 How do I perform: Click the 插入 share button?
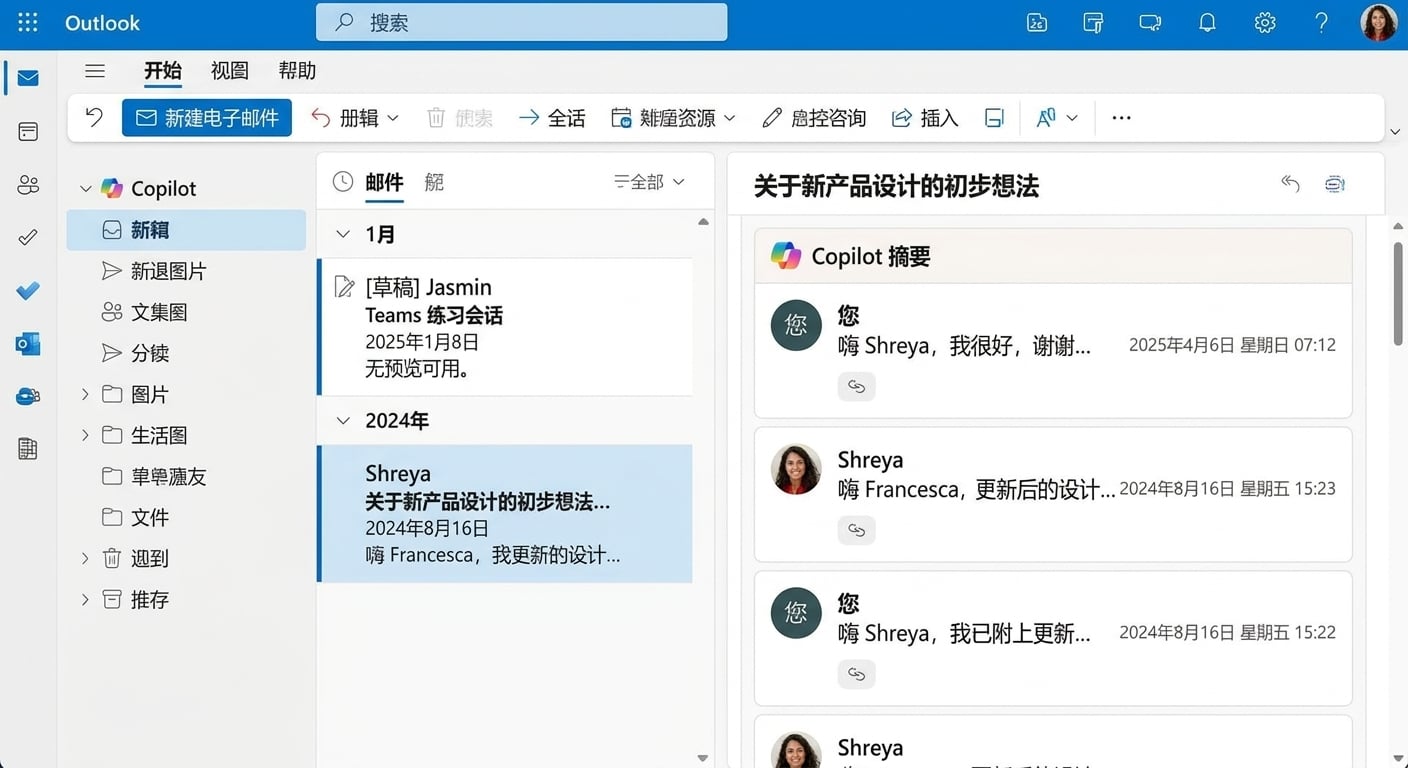925,118
